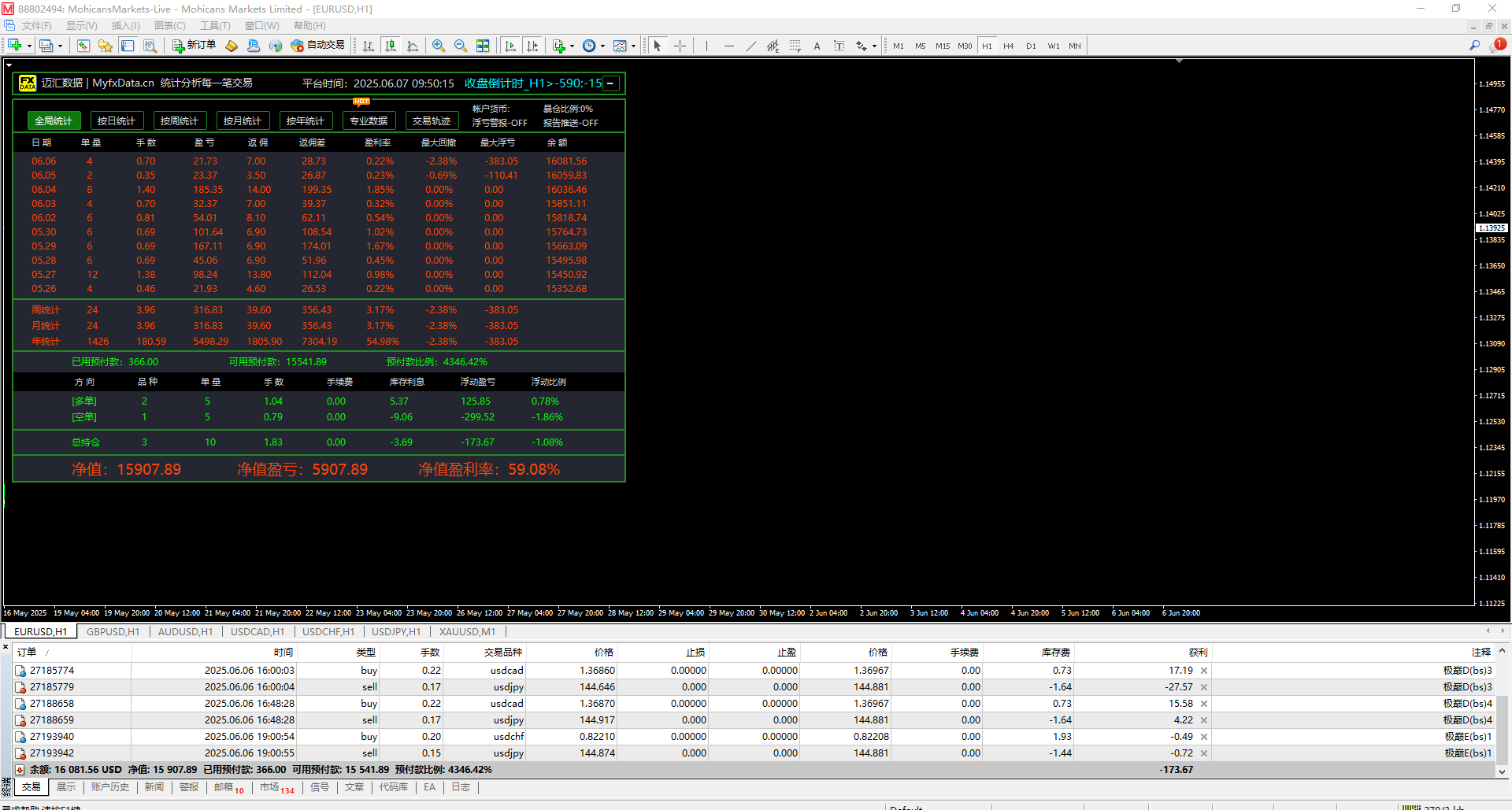Open the 邮箱 terminal tab

pos(229,787)
